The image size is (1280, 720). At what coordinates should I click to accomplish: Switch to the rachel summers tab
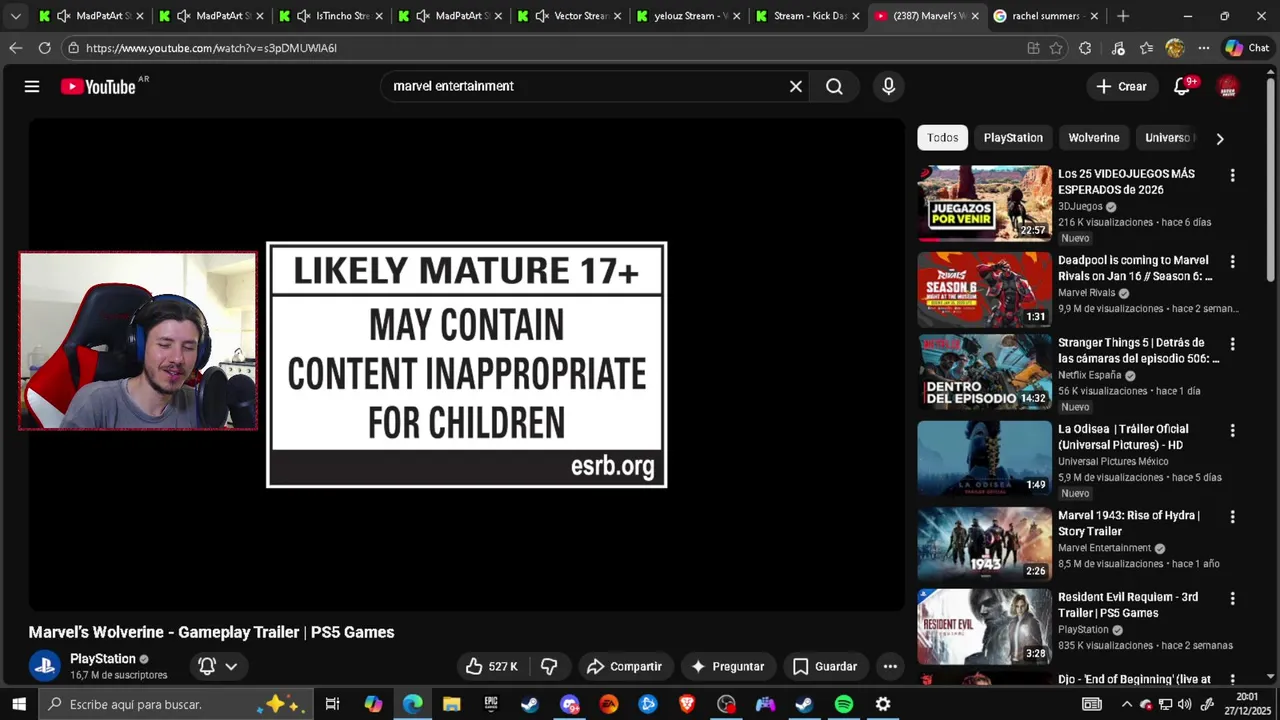[1046, 16]
